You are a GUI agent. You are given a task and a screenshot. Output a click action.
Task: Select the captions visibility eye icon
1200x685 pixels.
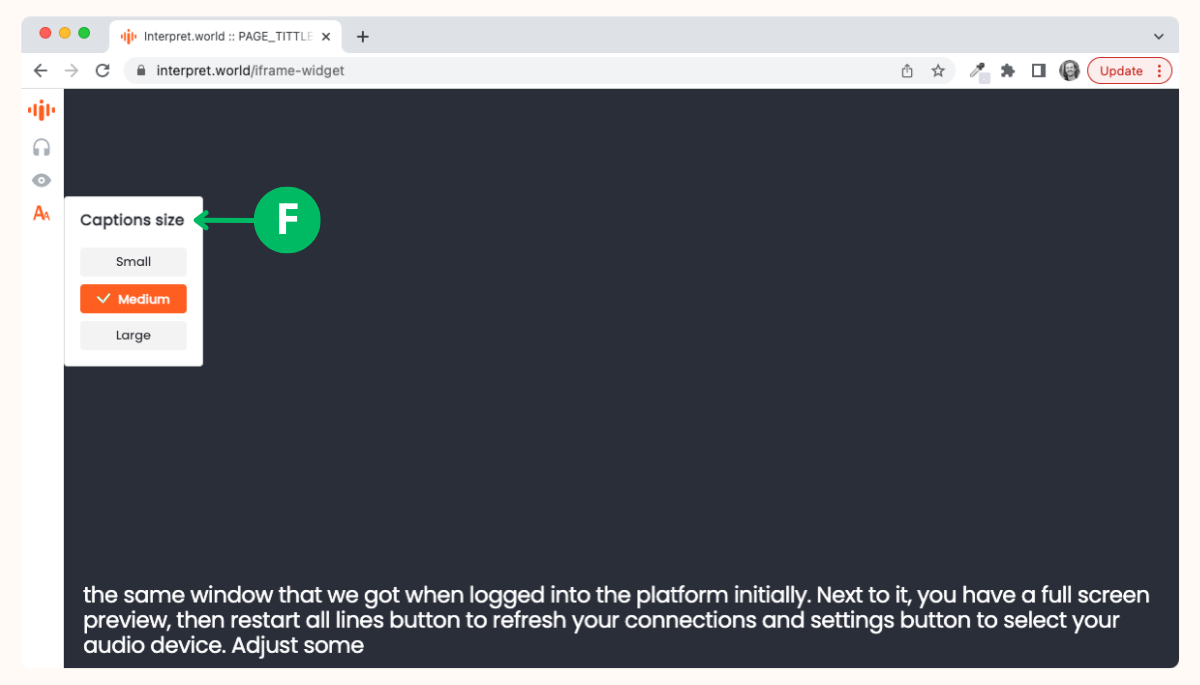(x=40, y=180)
